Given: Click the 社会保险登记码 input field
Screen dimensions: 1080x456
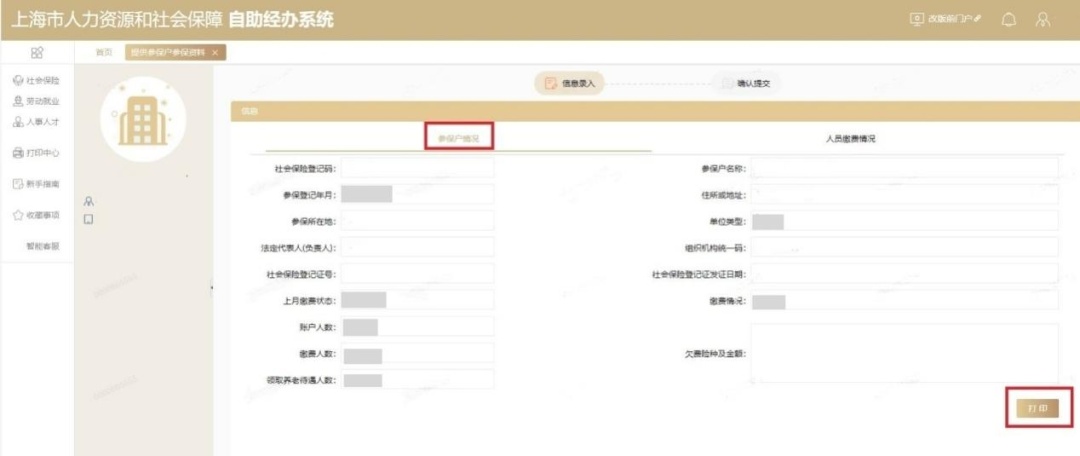Looking at the screenshot, I should [x=417, y=168].
